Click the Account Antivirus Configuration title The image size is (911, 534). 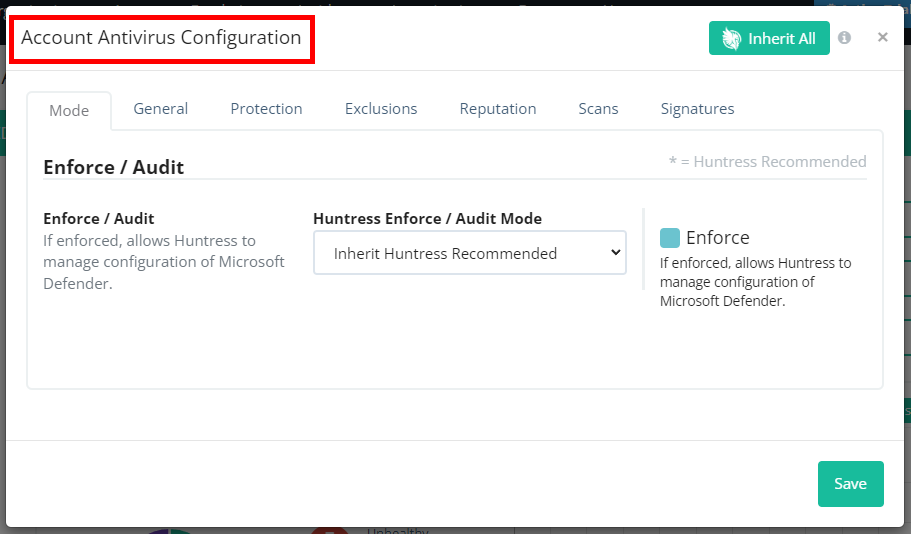pos(161,37)
